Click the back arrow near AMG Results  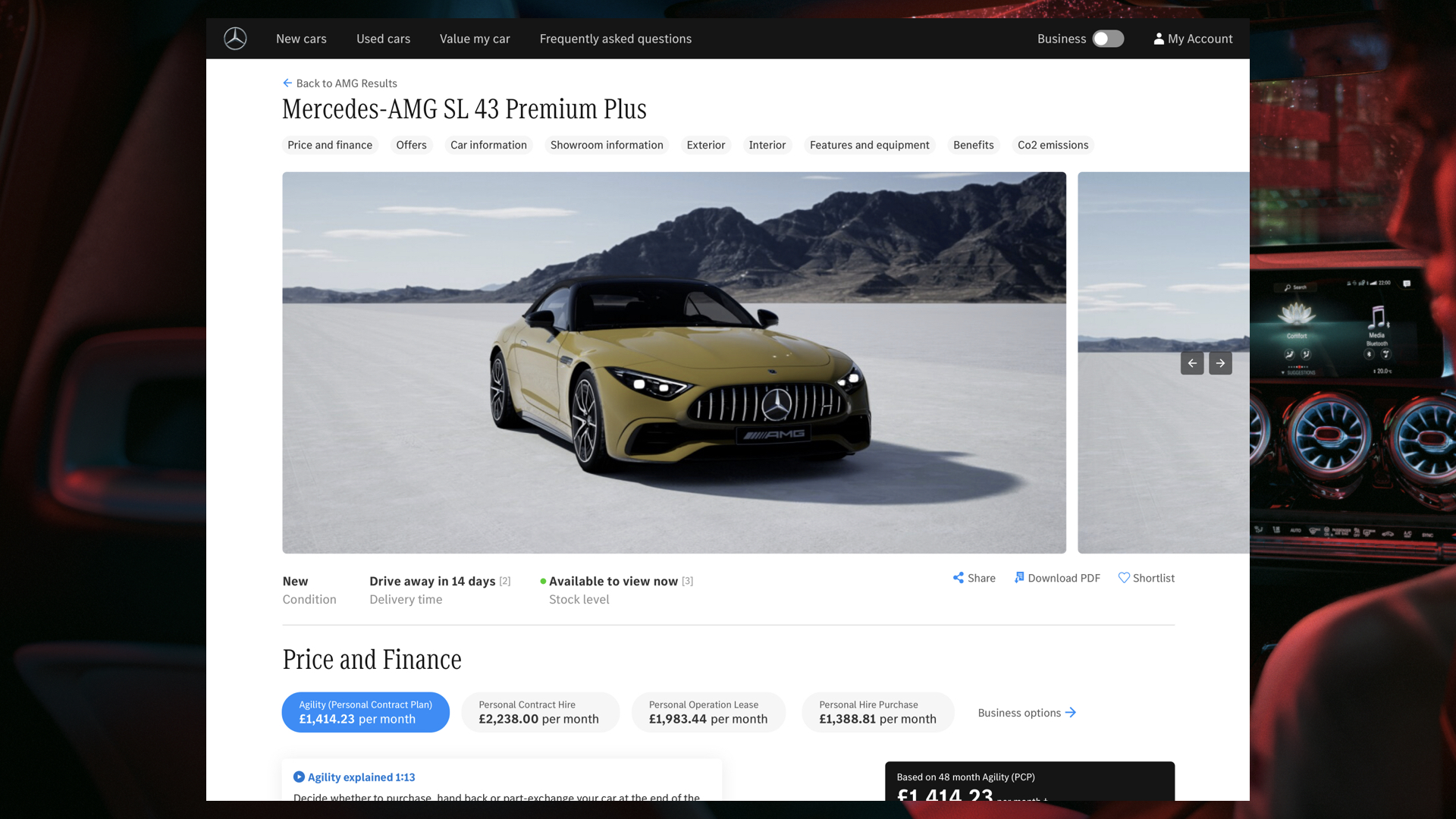pyautogui.click(x=287, y=83)
